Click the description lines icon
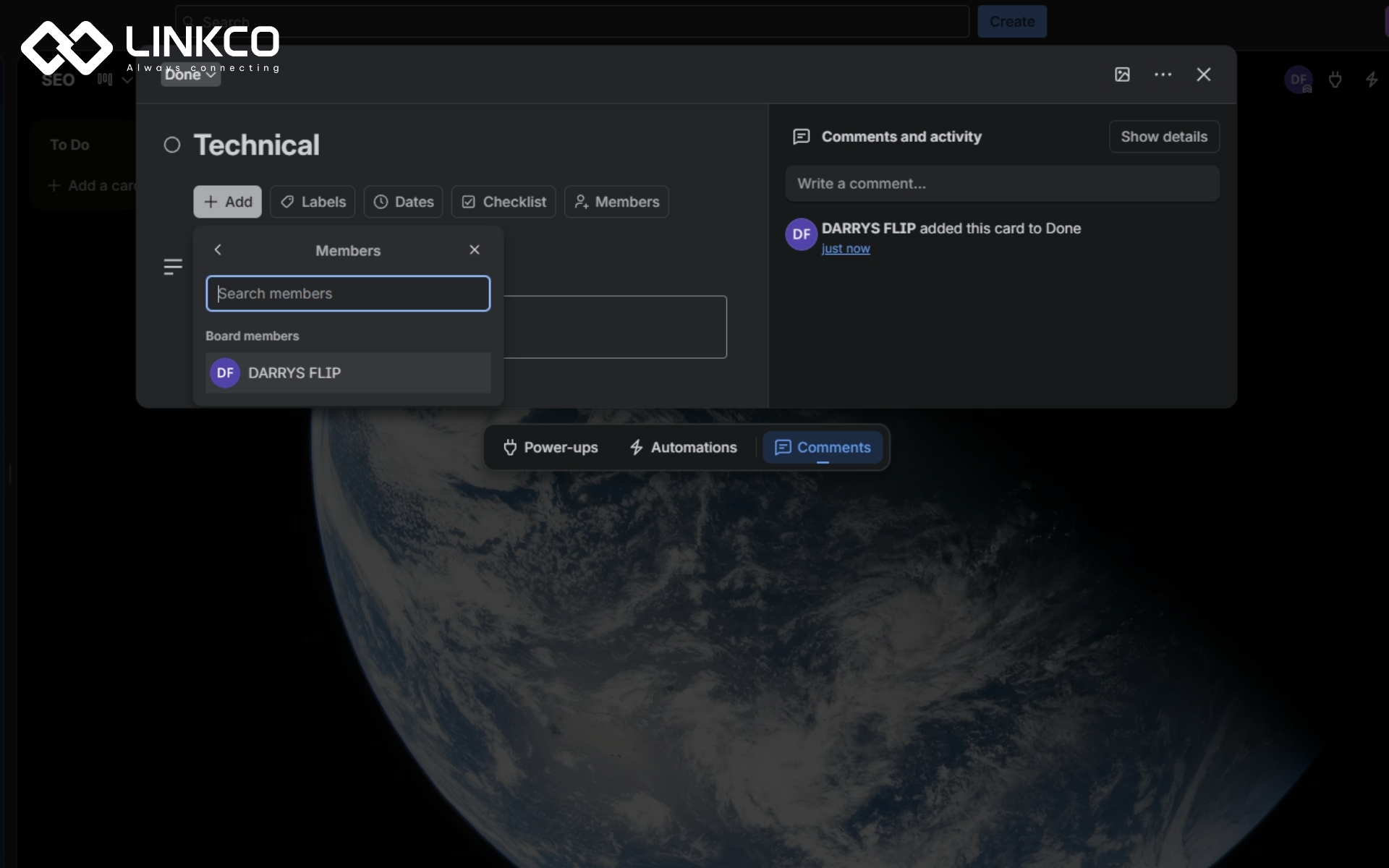The image size is (1389, 868). [173, 267]
